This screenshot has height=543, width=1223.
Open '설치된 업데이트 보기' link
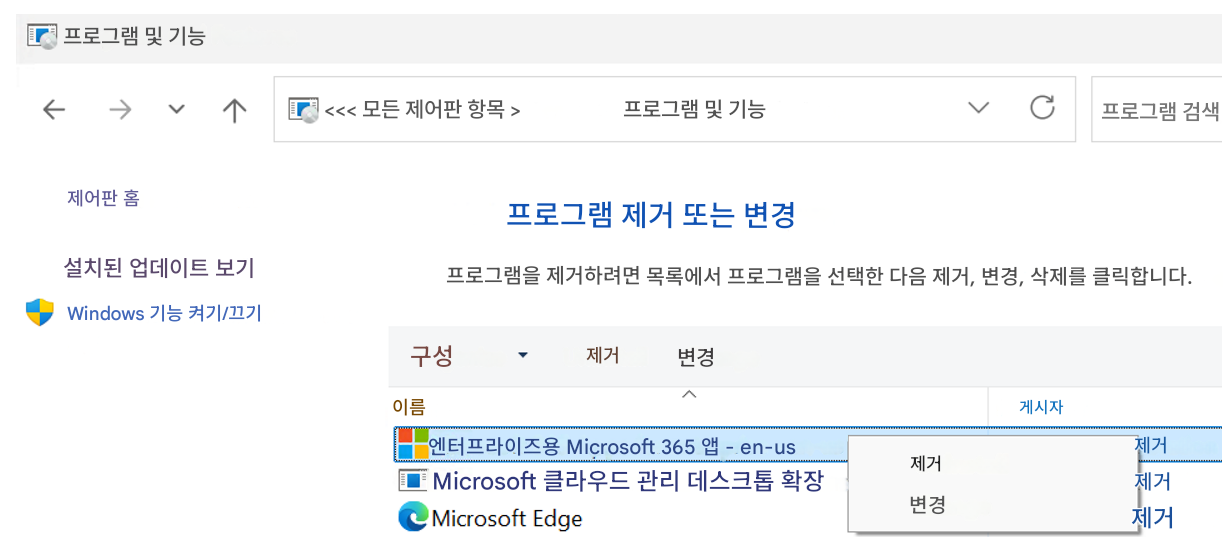point(159,267)
